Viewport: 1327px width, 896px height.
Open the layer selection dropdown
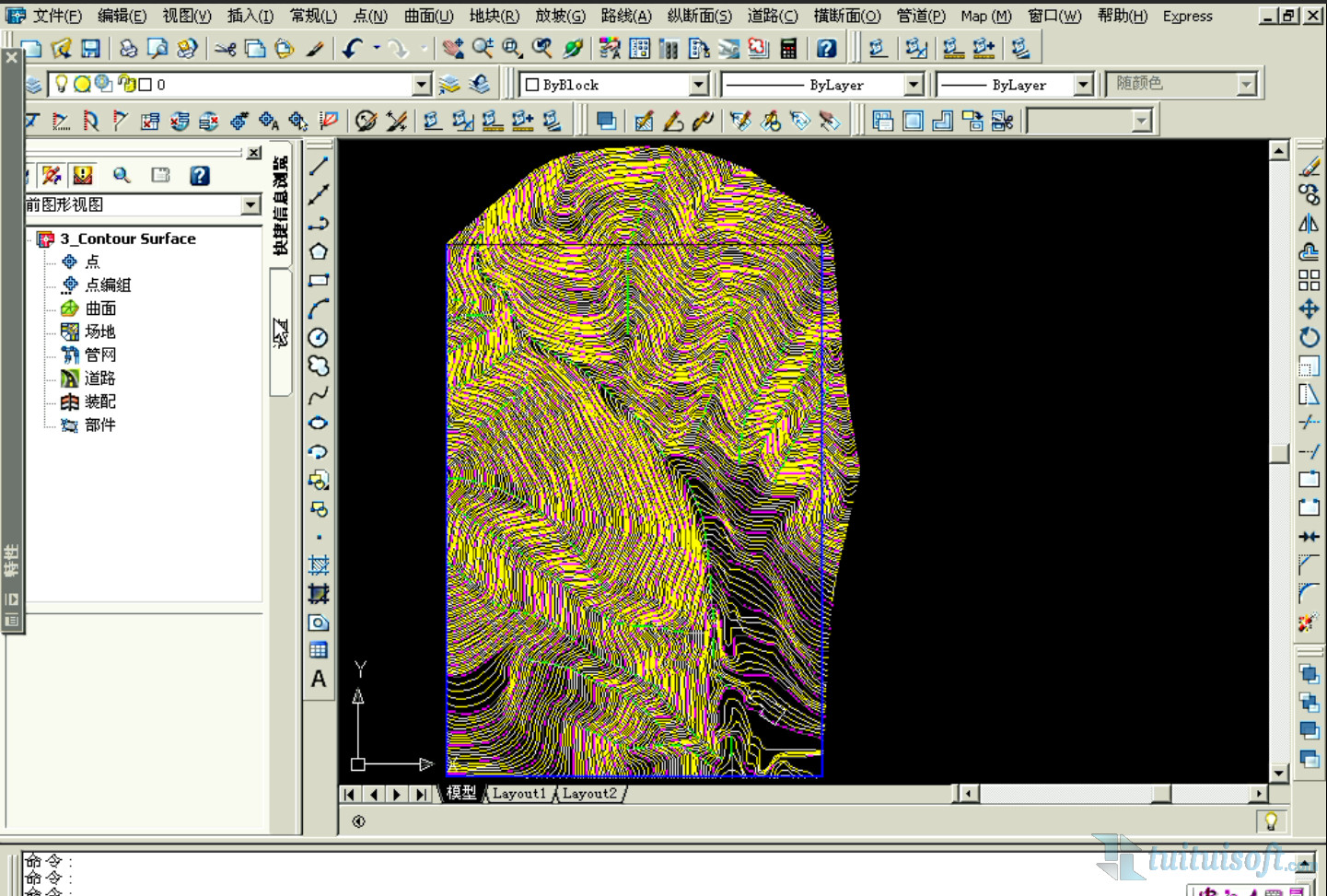coord(422,85)
